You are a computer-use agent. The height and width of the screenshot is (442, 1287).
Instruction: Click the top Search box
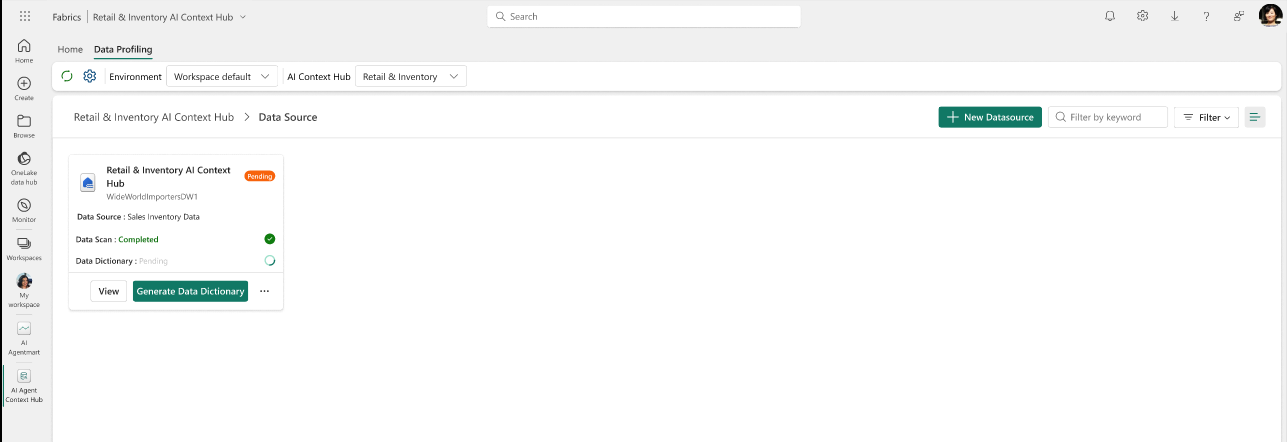644,17
